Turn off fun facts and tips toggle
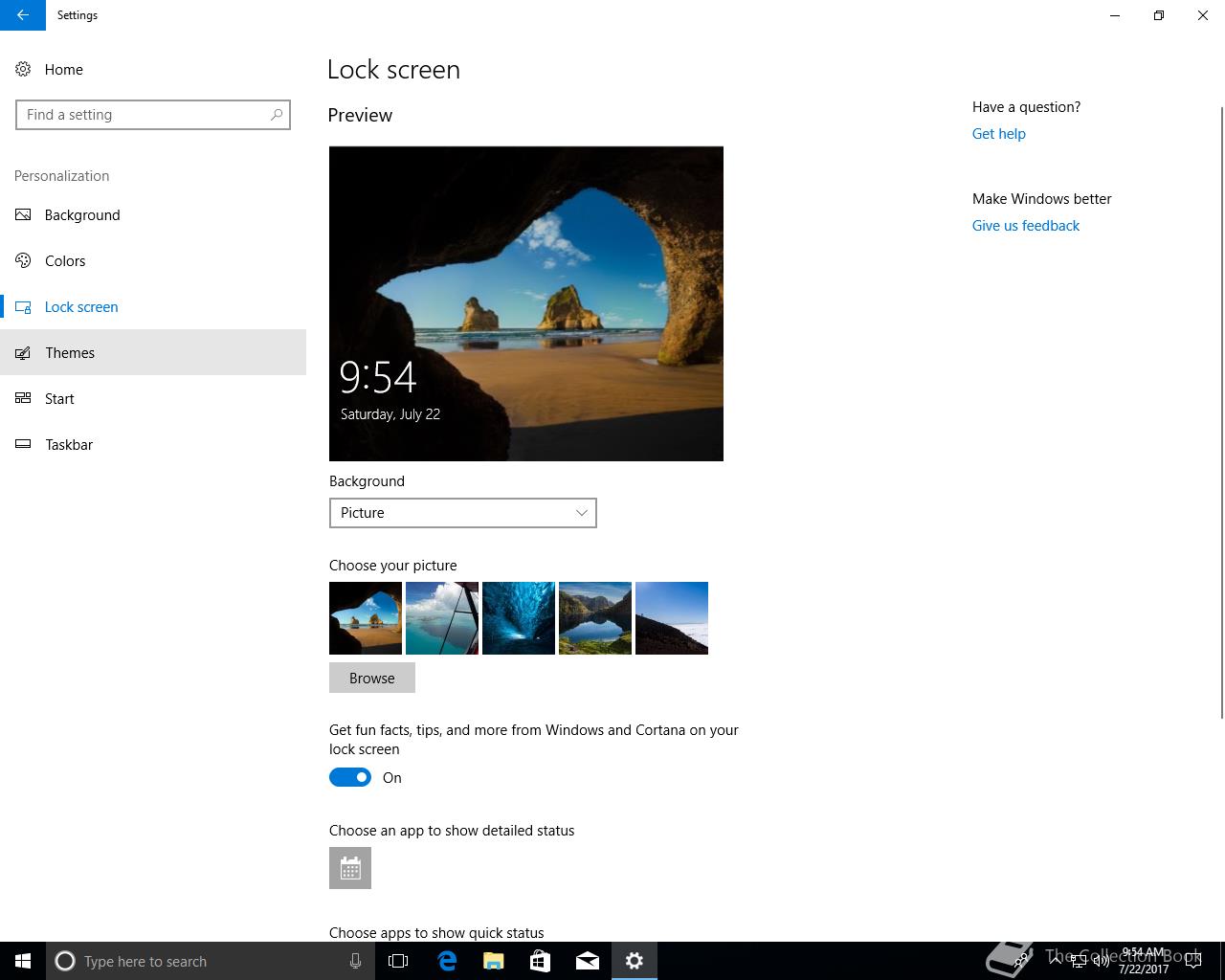1225x980 pixels. [350, 777]
